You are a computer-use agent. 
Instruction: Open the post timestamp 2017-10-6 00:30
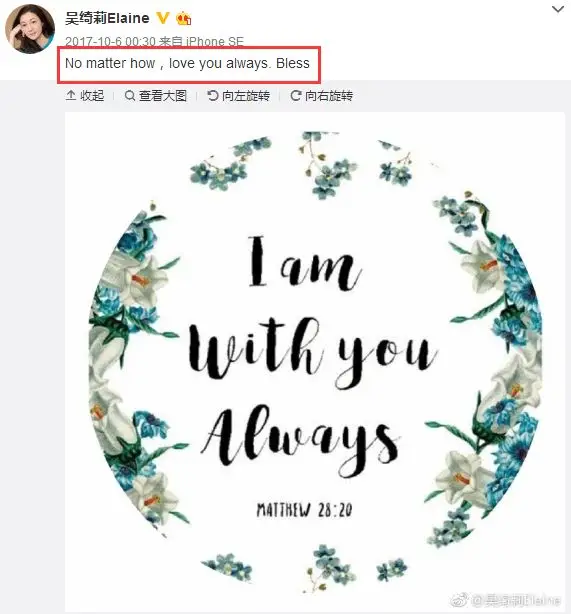click(110, 41)
